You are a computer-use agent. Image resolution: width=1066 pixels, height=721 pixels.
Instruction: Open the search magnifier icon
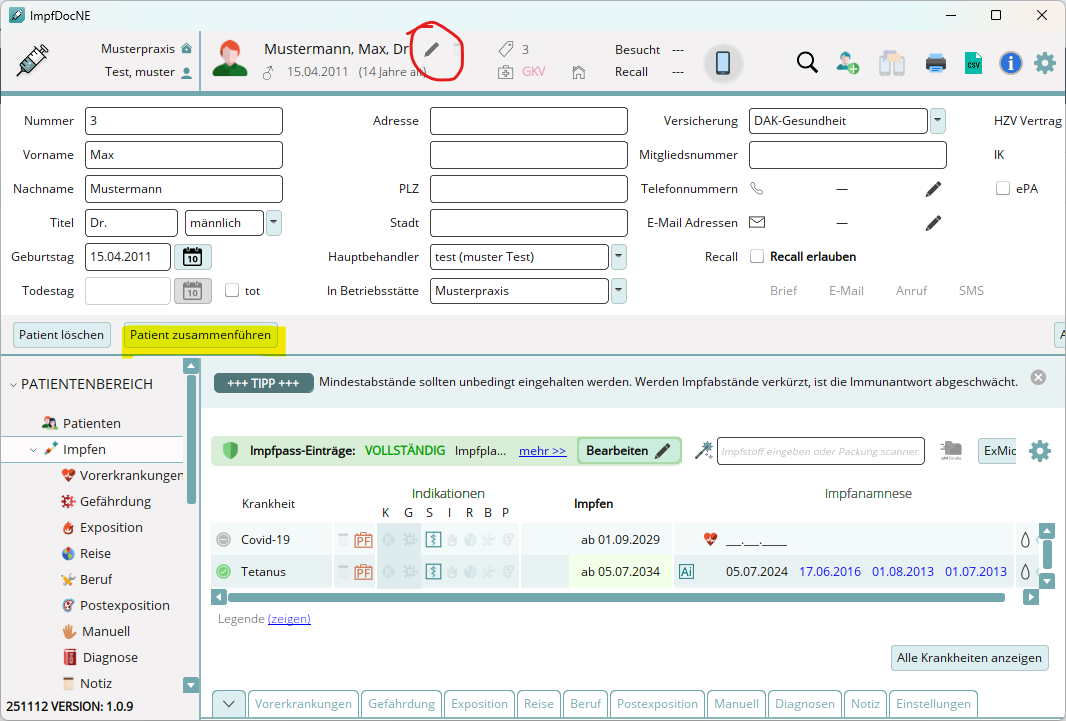(807, 62)
